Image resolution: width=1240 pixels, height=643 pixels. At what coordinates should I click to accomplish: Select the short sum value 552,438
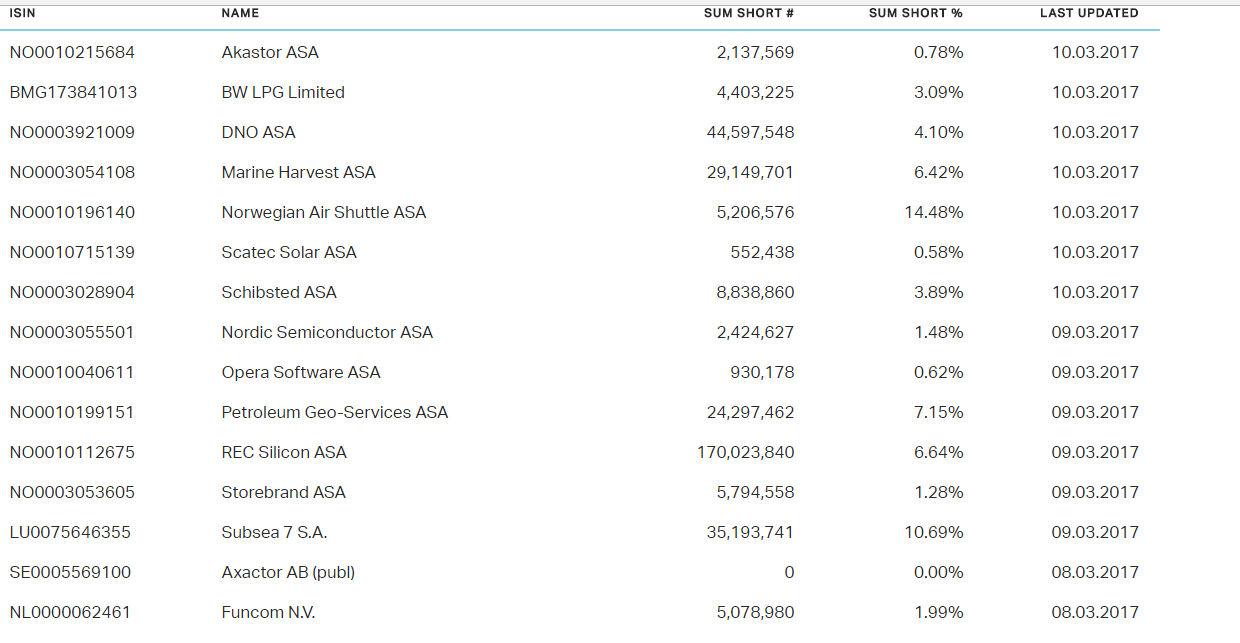pyautogui.click(x=762, y=252)
